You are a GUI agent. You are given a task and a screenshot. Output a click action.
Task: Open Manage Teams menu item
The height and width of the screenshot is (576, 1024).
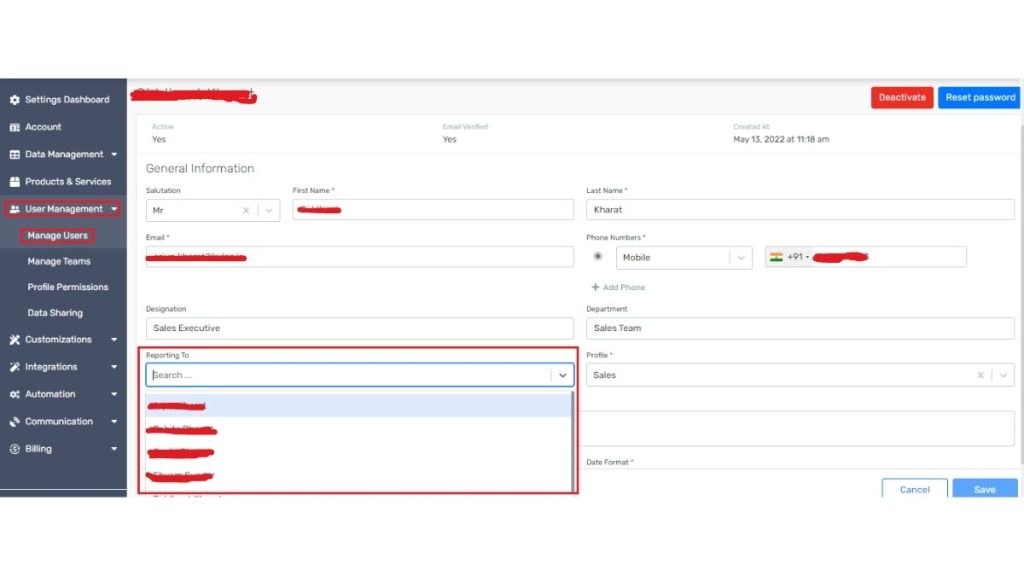(x=59, y=261)
